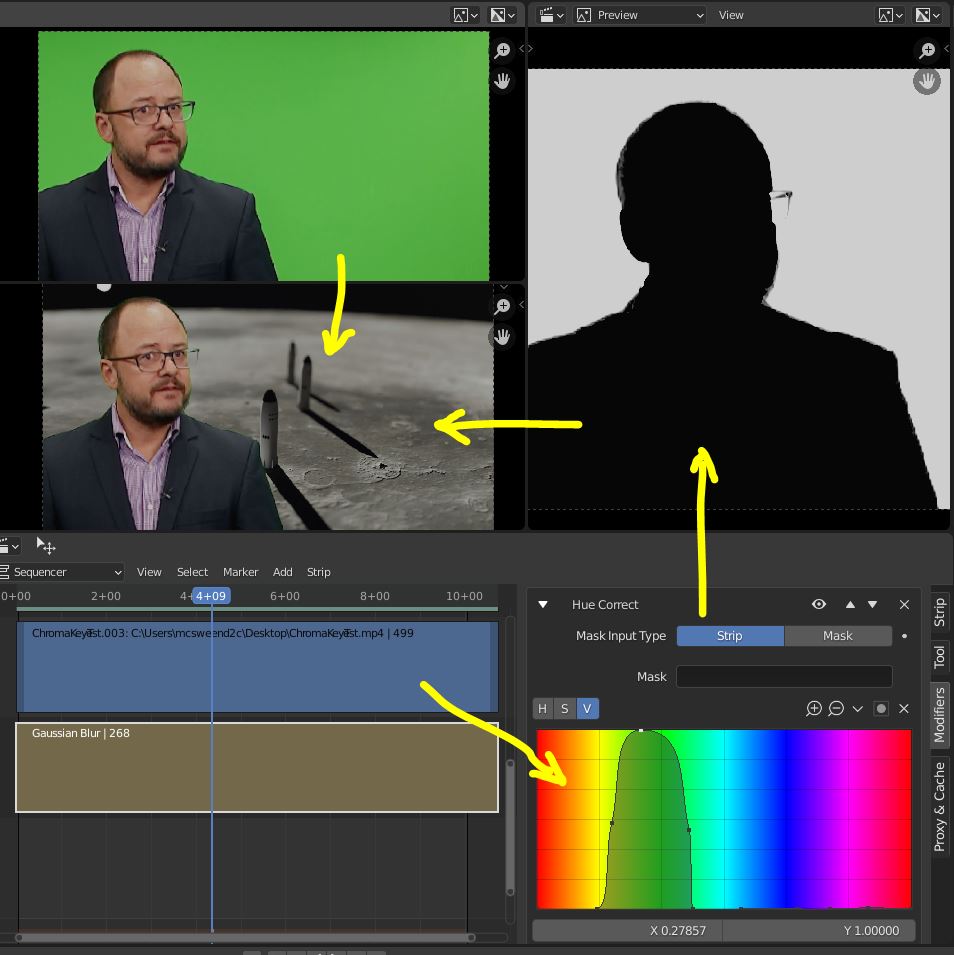The width and height of the screenshot is (954, 955).
Task: Click zoom icon in black silhouette mask preview
Action: pyautogui.click(x=927, y=50)
